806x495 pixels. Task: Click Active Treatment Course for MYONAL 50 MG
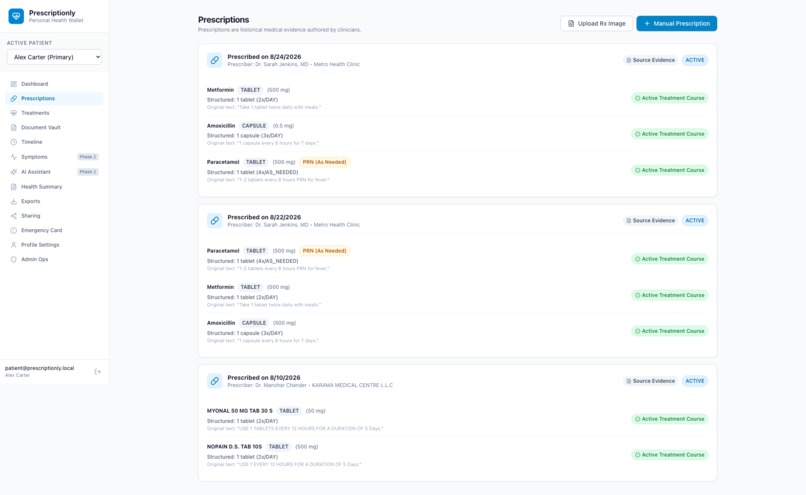point(669,419)
